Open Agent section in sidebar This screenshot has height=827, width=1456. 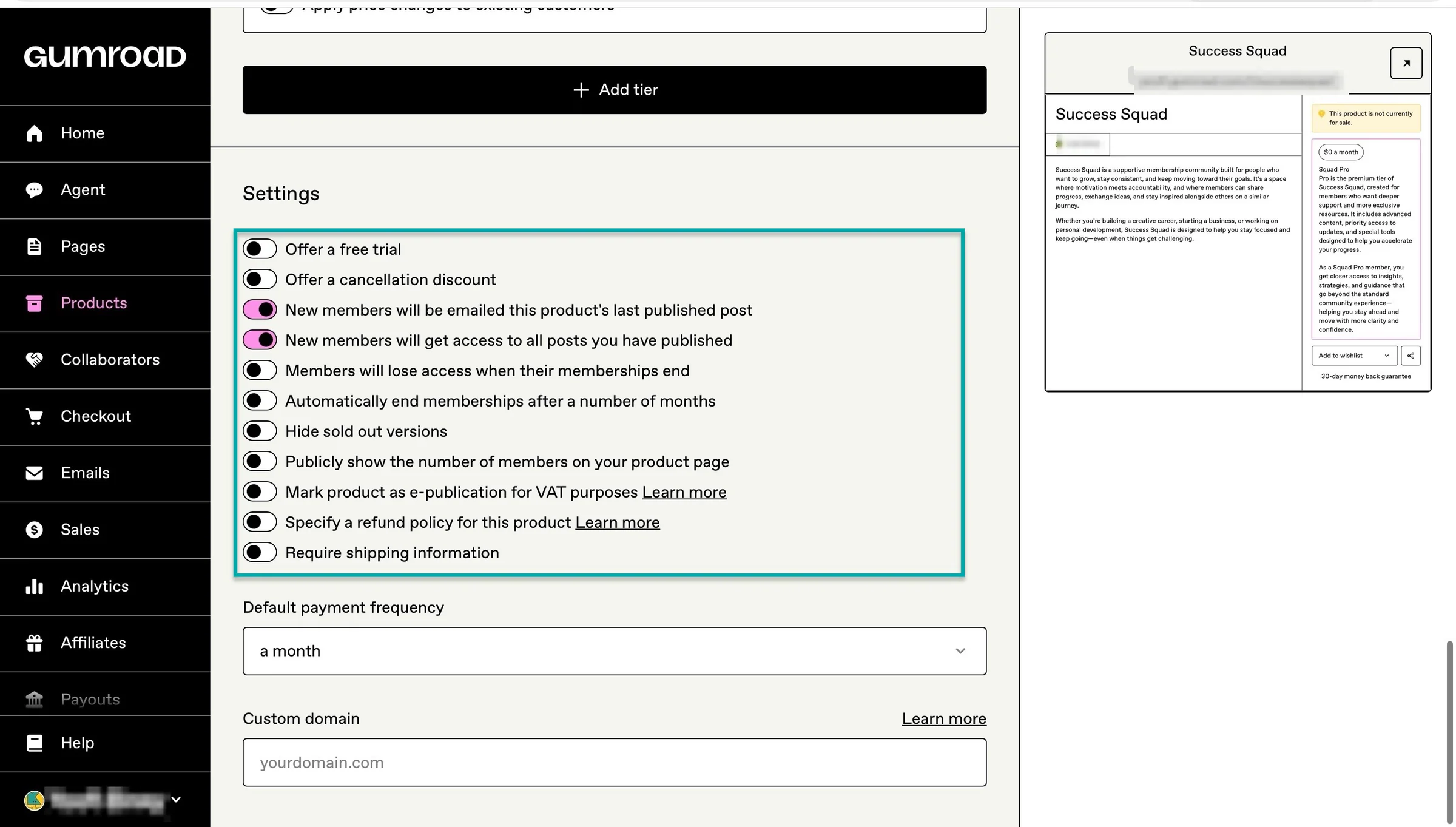point(105,190)
